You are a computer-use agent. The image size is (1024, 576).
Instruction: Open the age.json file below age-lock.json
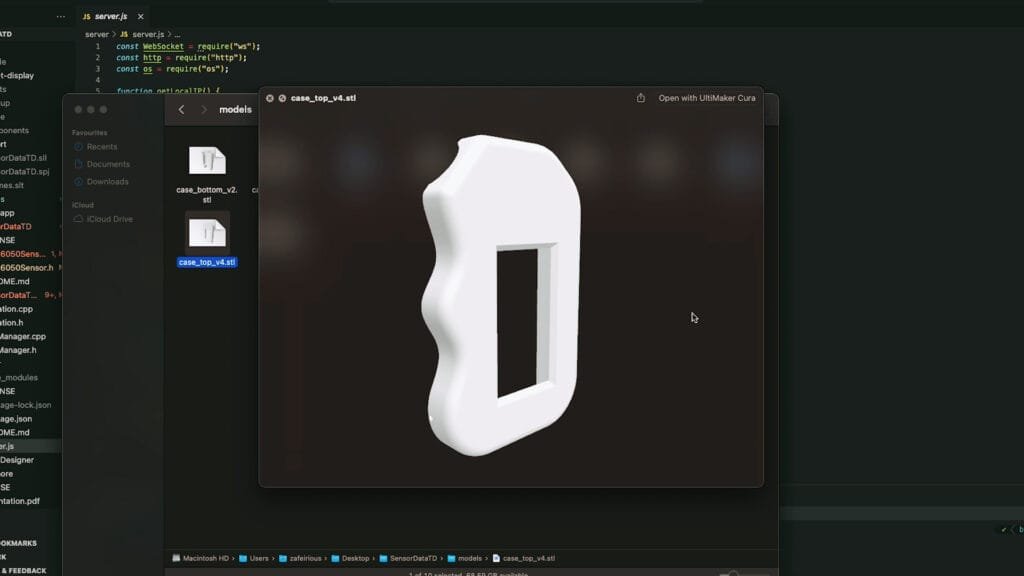tap(16, 419)
